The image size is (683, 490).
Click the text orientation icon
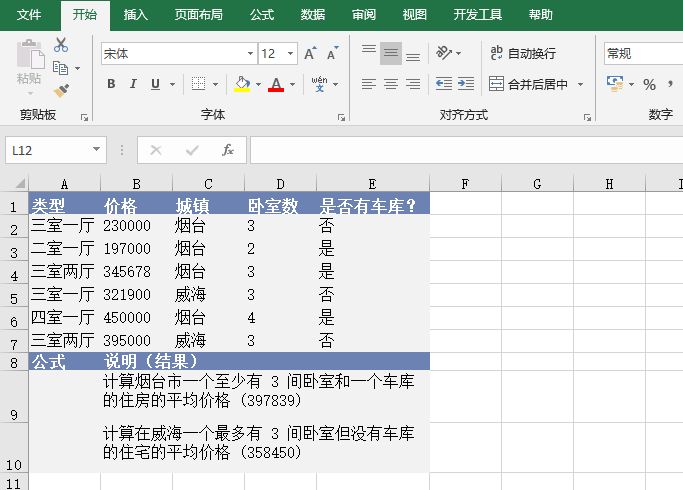coord(441,53)
